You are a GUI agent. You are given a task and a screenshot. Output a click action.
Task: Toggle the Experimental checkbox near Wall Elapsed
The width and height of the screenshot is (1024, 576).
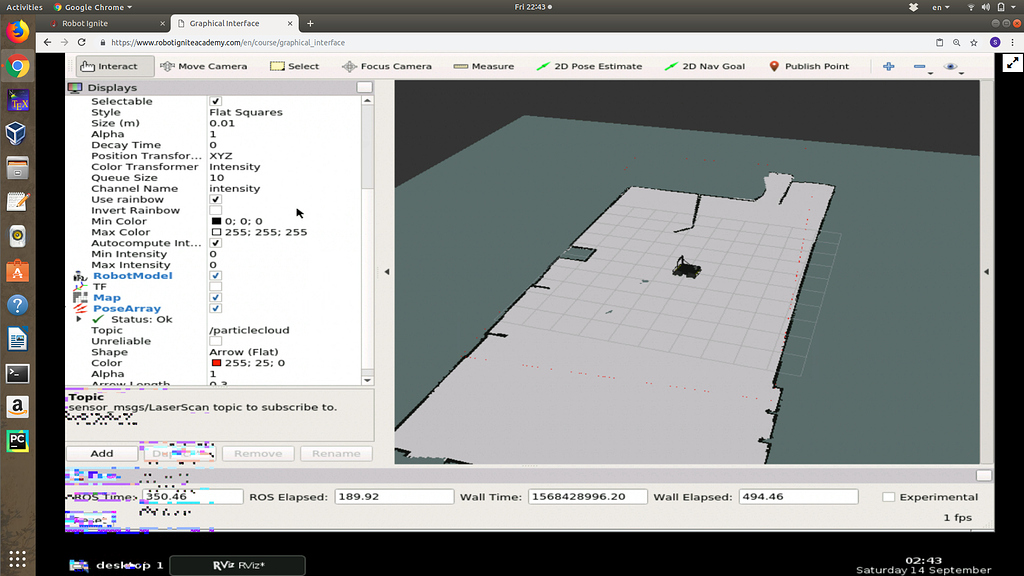(888, 496)
